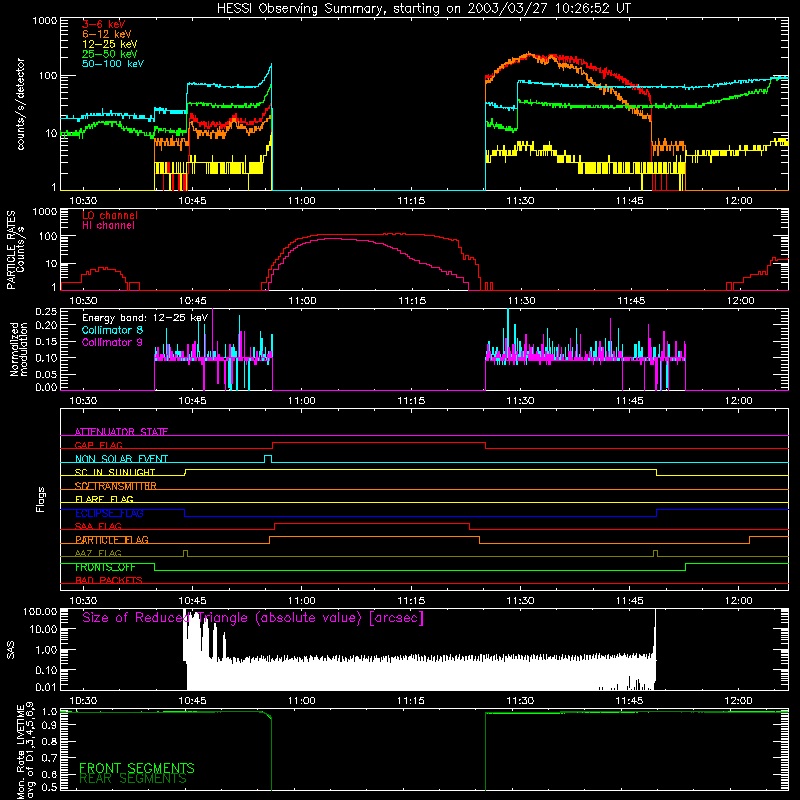Select the 12-25 keV legend label
Viewport: 800px width, 800px height.
(x=109, y=44)
